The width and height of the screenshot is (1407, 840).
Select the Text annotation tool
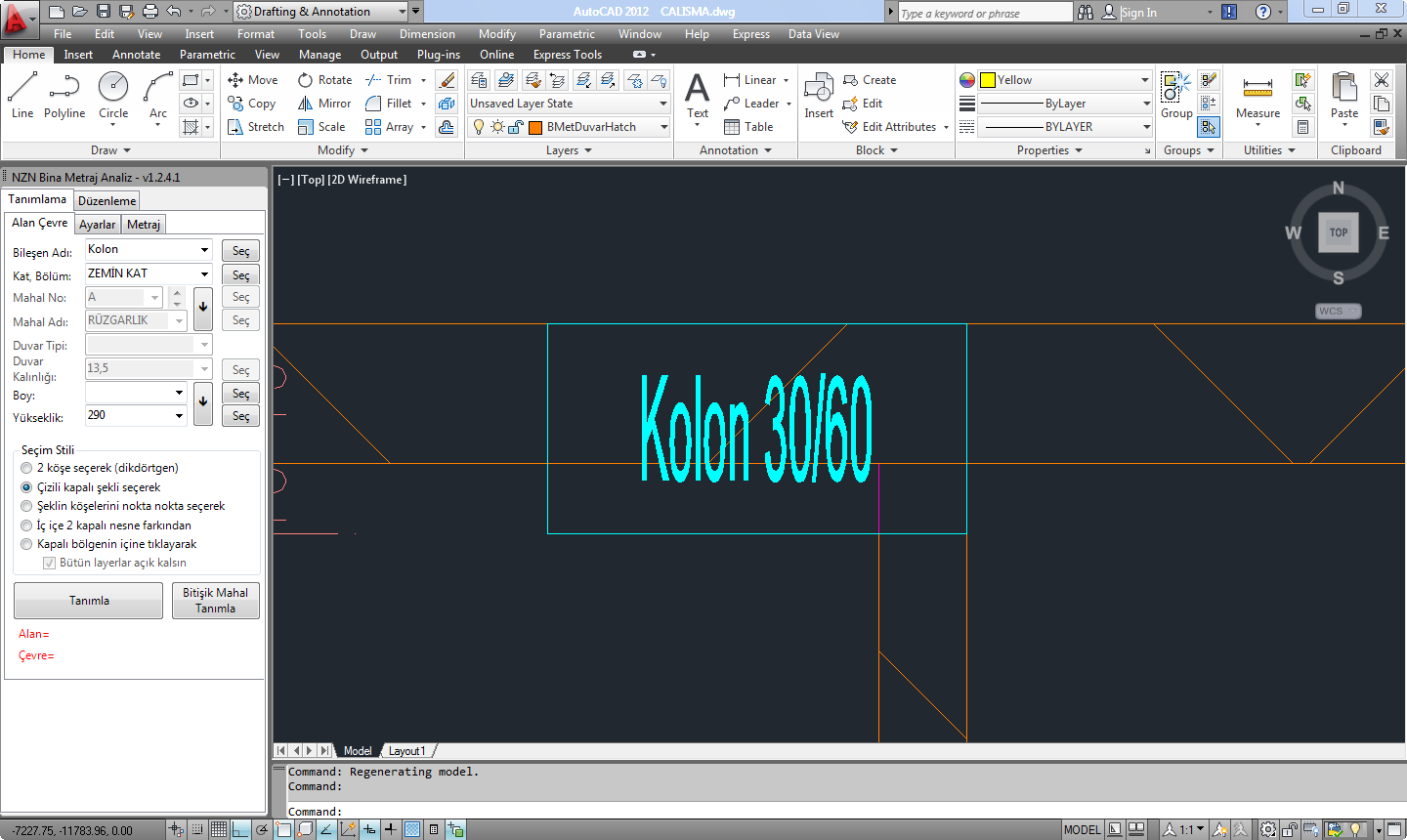(x=697, y=96)
